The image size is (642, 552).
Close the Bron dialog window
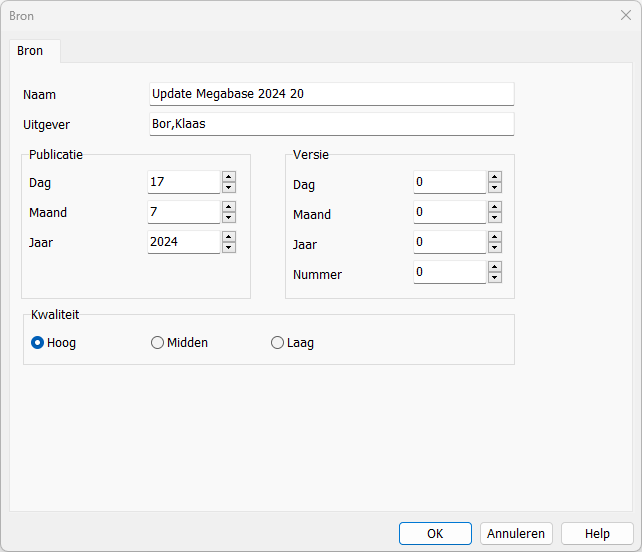tap(625, 16)
